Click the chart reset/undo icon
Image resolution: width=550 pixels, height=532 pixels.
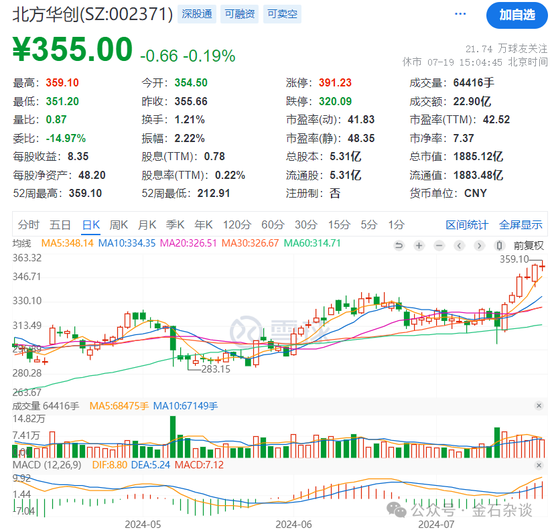(x=399, y=245)
